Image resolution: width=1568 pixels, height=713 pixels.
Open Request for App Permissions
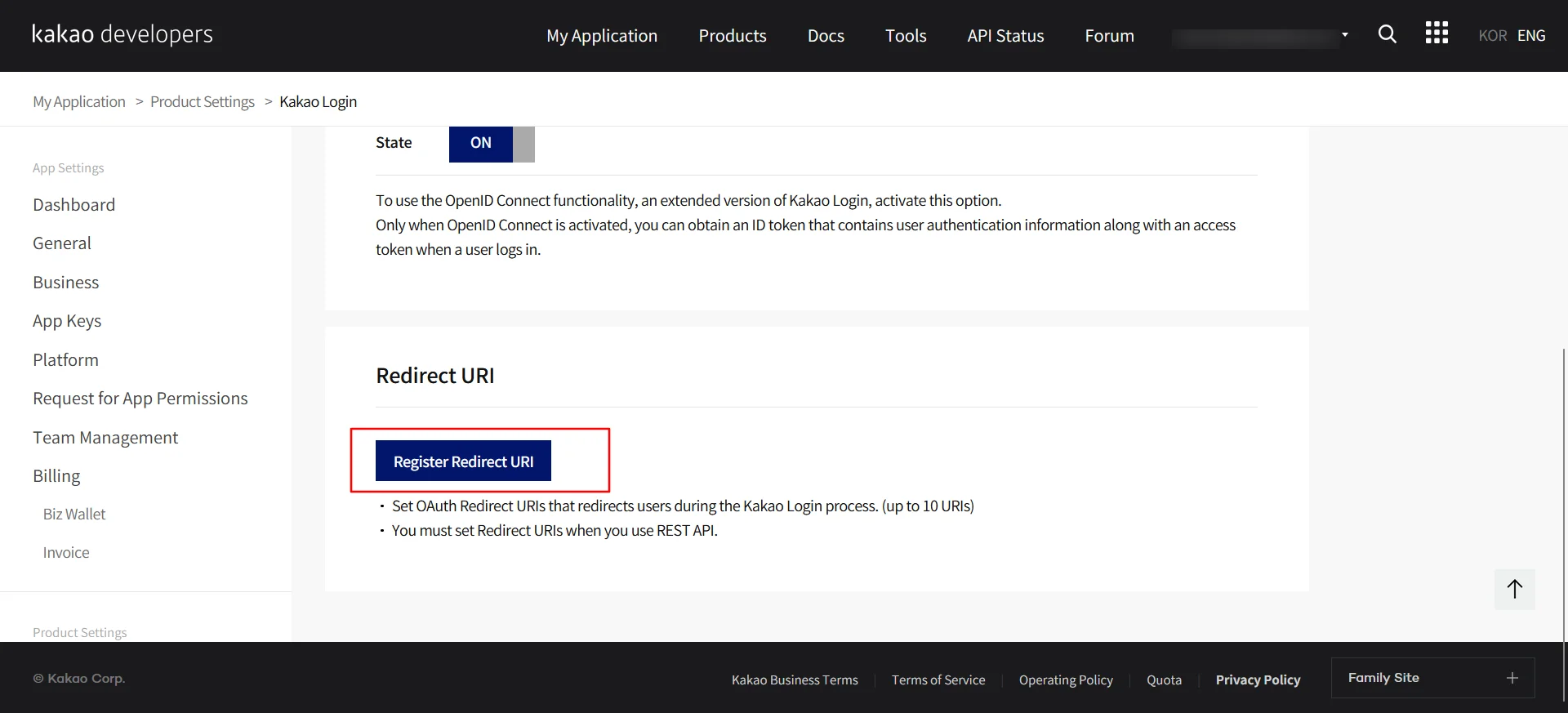(140, 399)
